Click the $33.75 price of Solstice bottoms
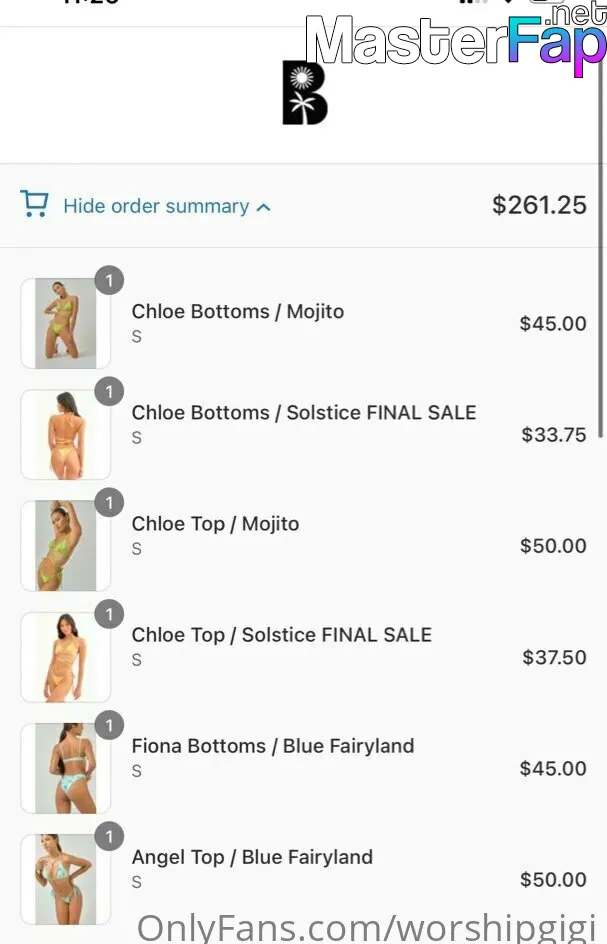This screenshot has height=944, width=607. pos(553,435)
